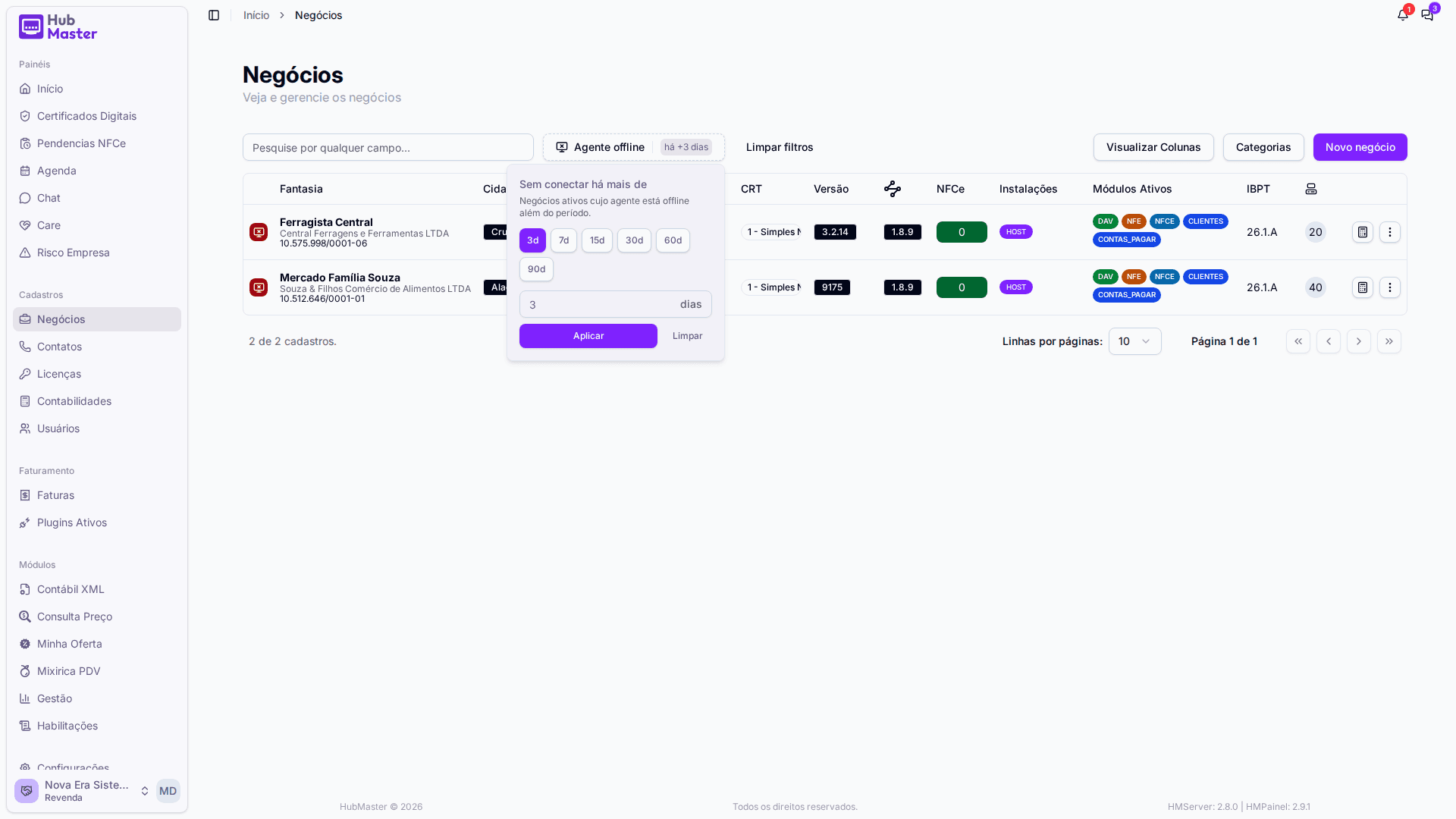Select the 30d period preset

click(634, 240)
